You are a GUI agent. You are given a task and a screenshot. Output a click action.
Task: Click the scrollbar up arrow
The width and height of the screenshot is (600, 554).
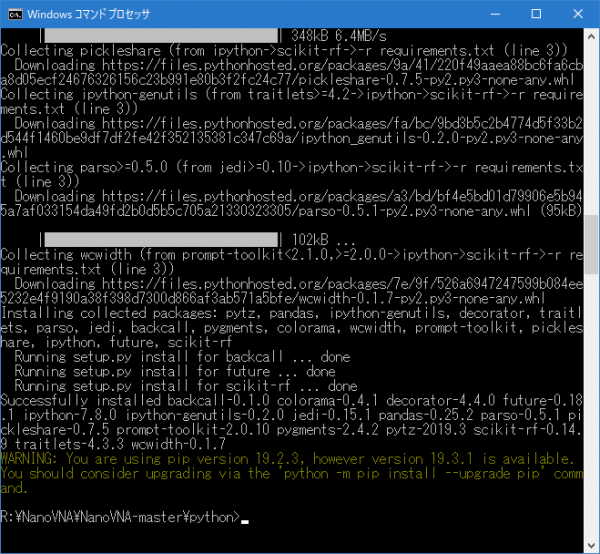[591, 37]
